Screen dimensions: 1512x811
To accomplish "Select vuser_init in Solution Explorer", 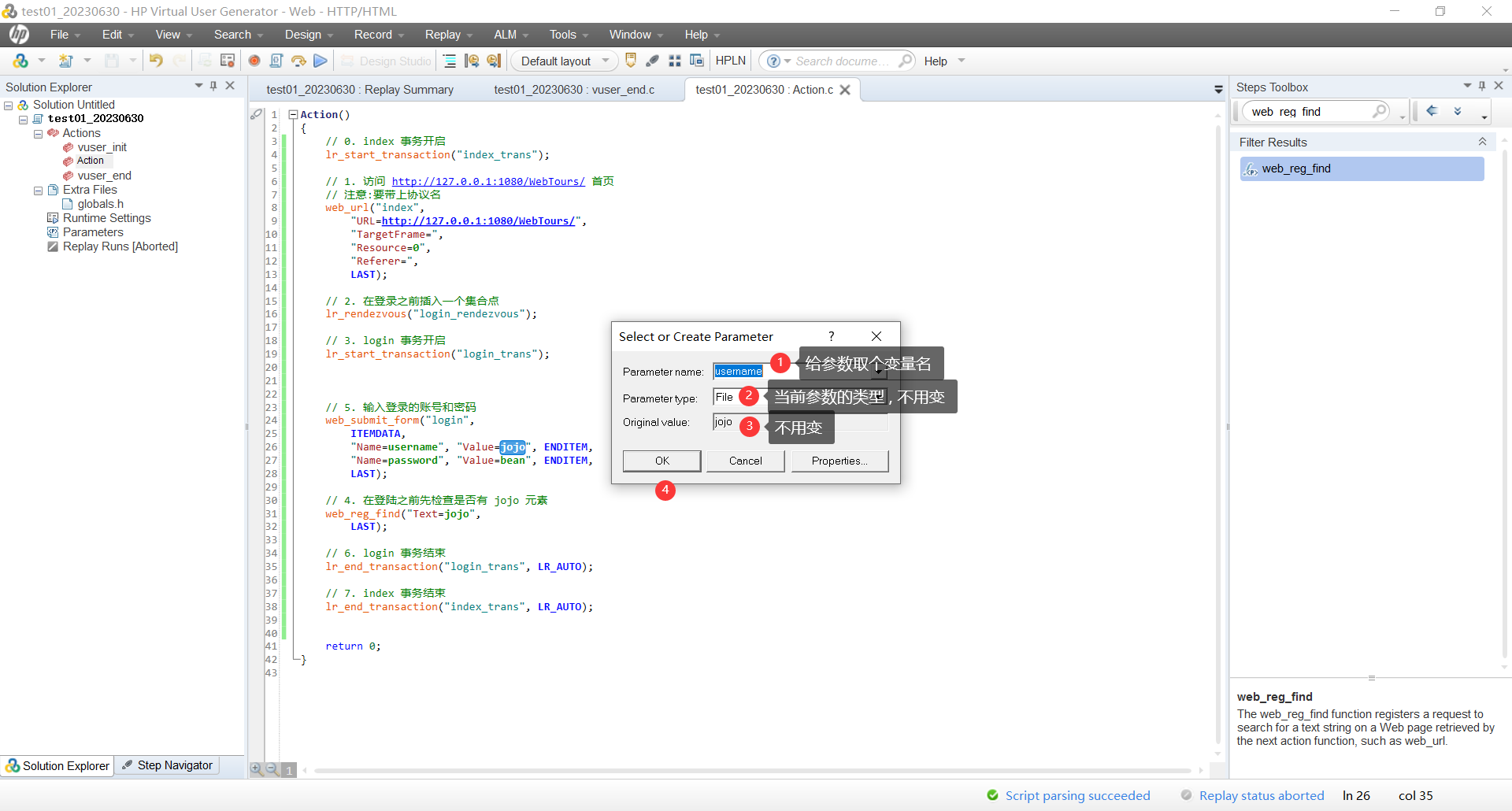I will (102, 147).
